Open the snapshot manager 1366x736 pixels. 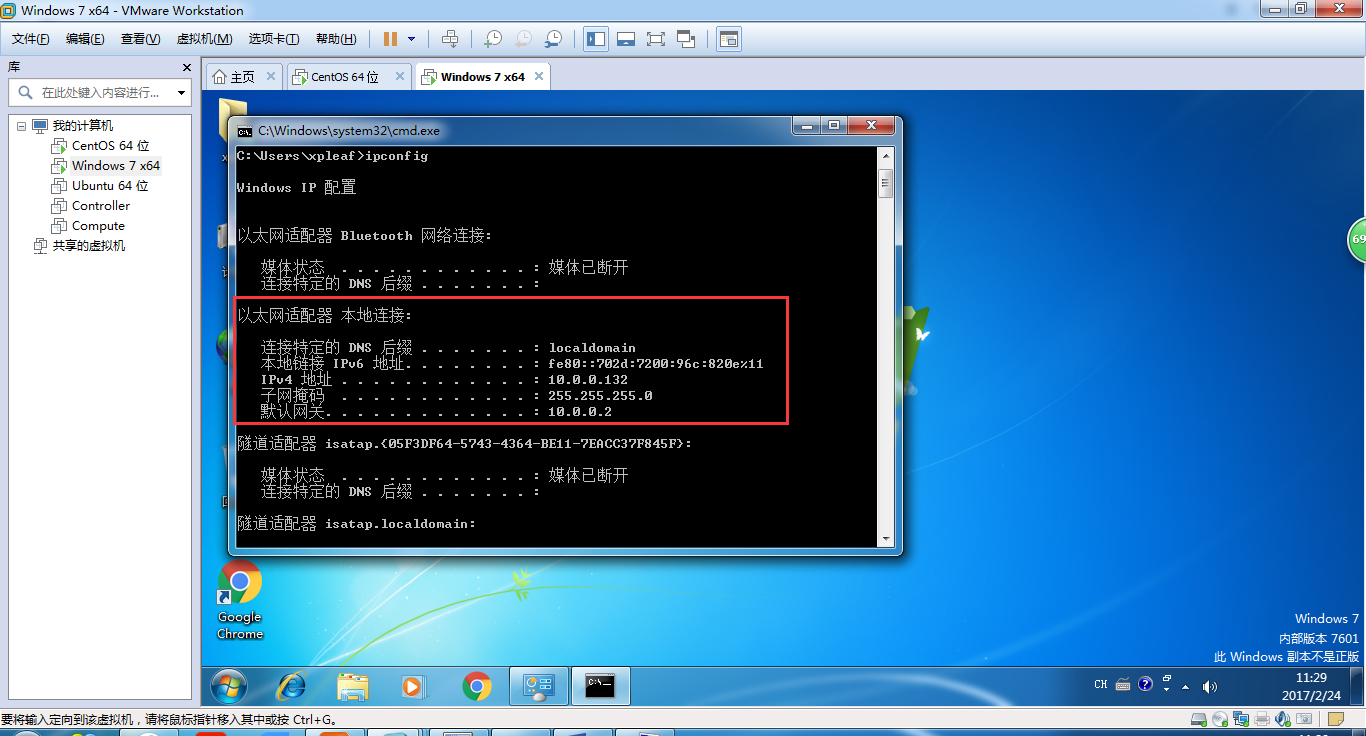tap(553, 39)
